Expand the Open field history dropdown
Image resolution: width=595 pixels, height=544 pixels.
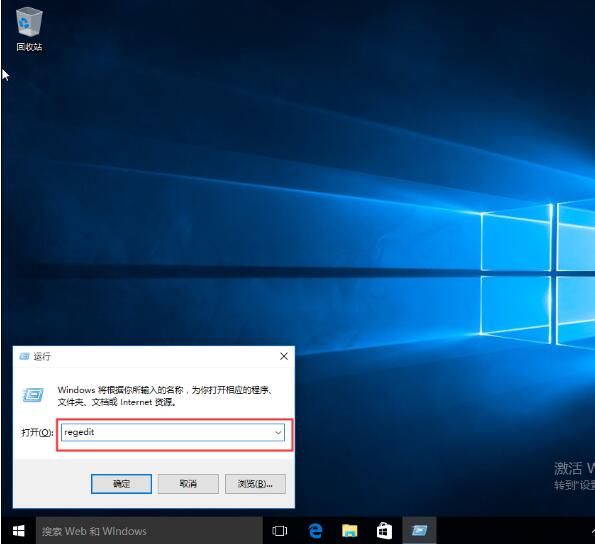click(278, 432)
